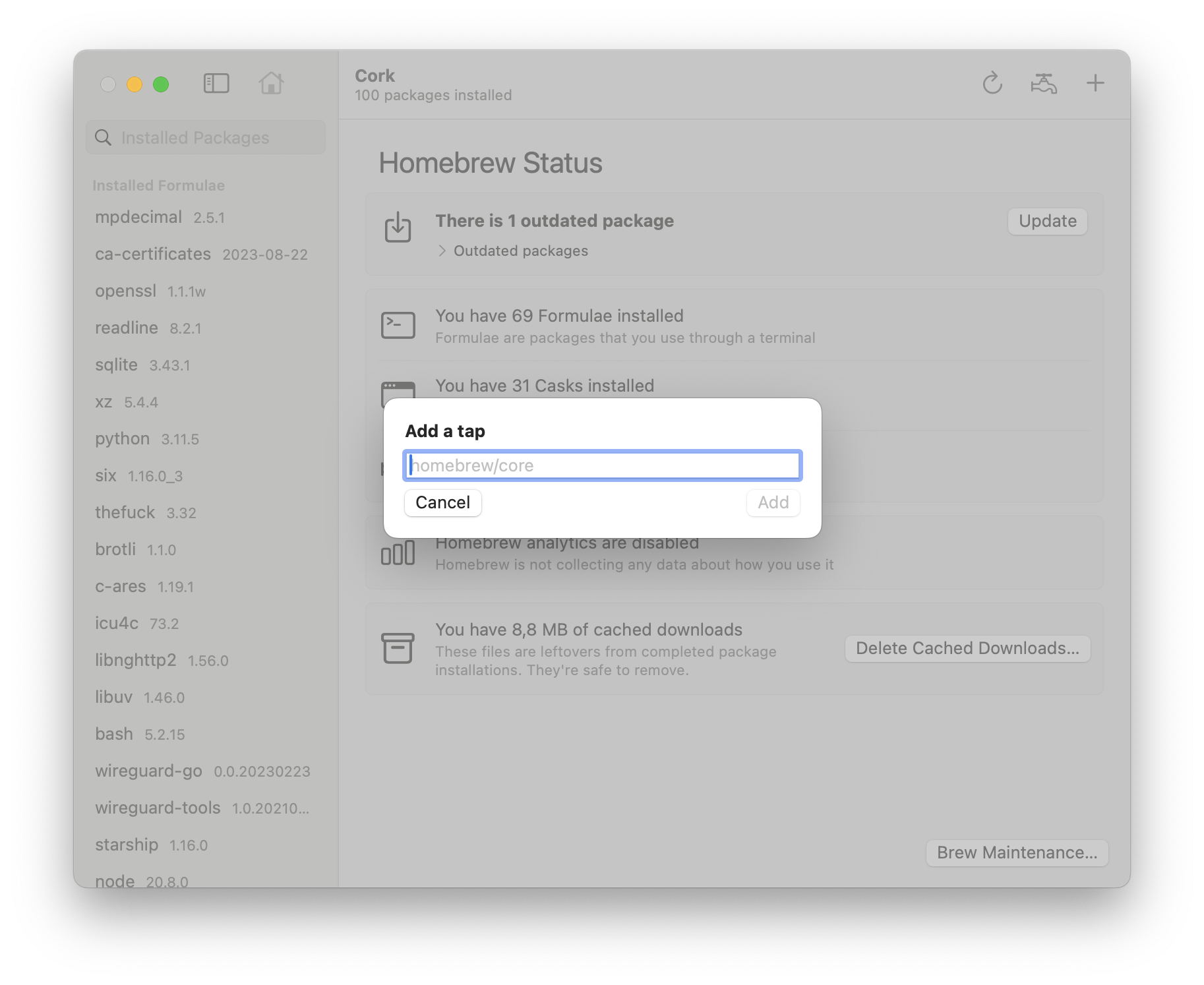Select thefuck 3.32 package
Viewport: 1204px width, 985px height.
pyautogui.click(x=206, y=512)
